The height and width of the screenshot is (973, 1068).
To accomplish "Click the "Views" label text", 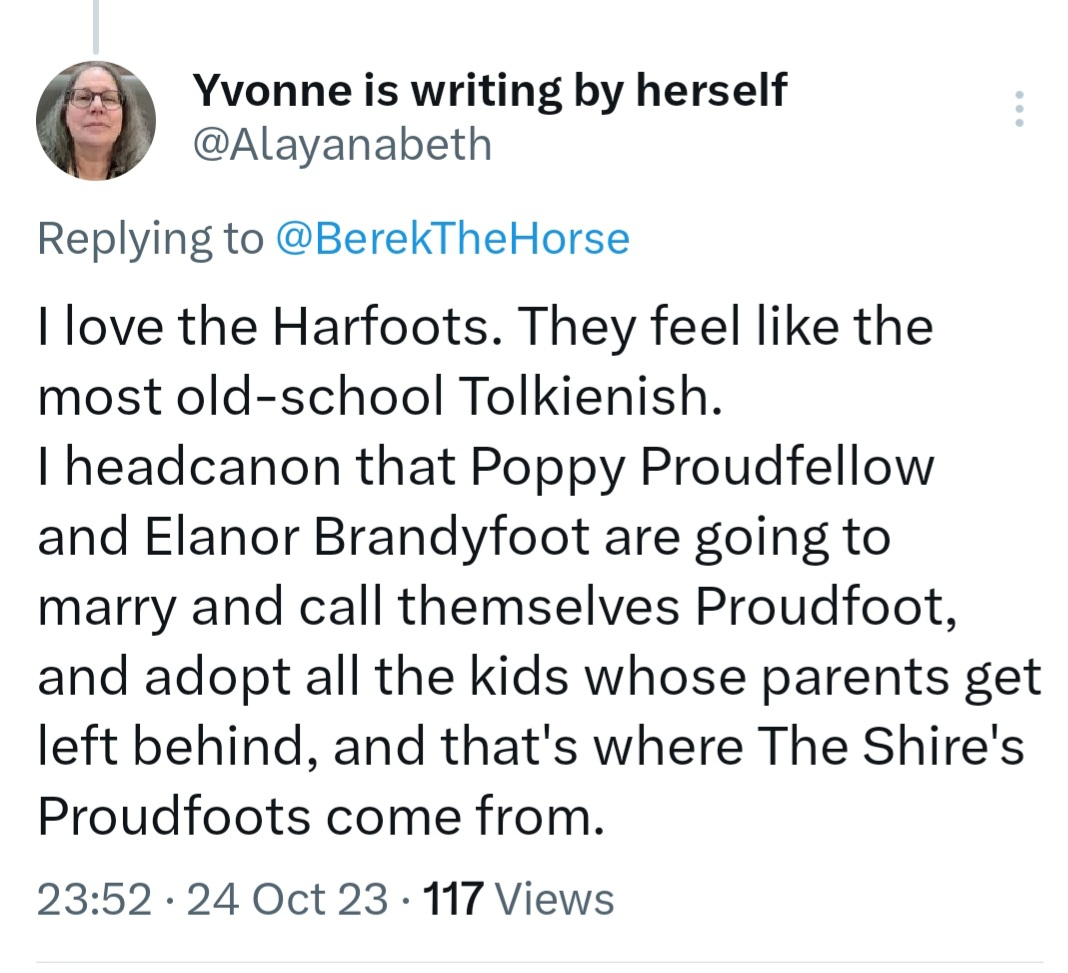I will pyautogui.click(x=554, y=898).
